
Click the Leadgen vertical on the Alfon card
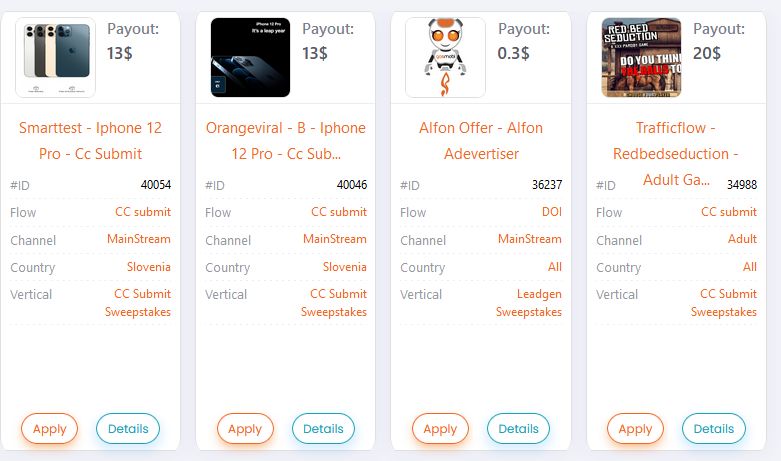[x=539, y=294]
